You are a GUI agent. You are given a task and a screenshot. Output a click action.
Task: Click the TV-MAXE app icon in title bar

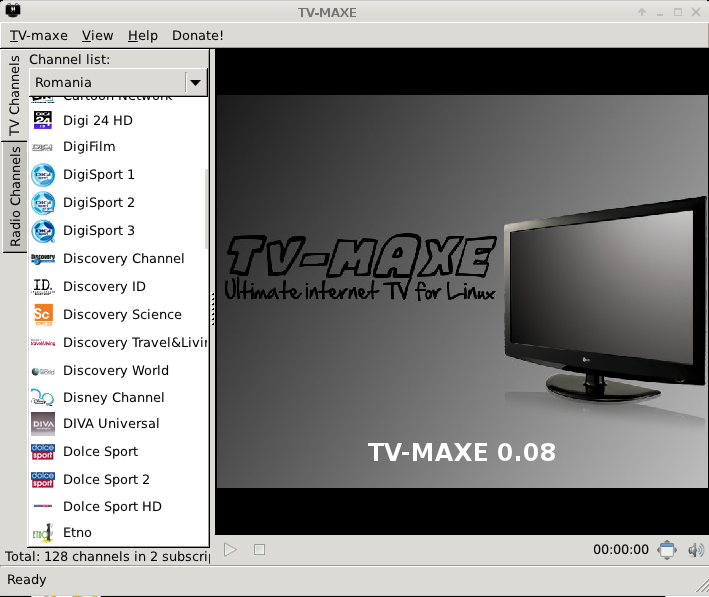13,10
